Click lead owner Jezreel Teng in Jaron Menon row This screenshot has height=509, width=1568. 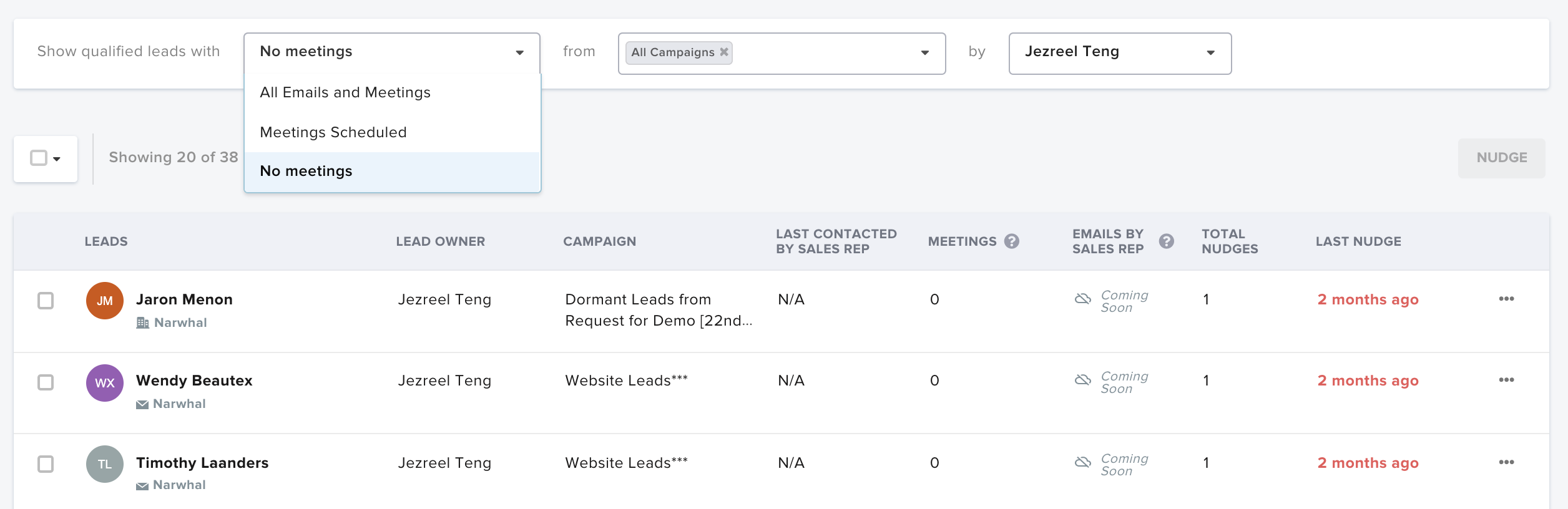click(444, 299)
